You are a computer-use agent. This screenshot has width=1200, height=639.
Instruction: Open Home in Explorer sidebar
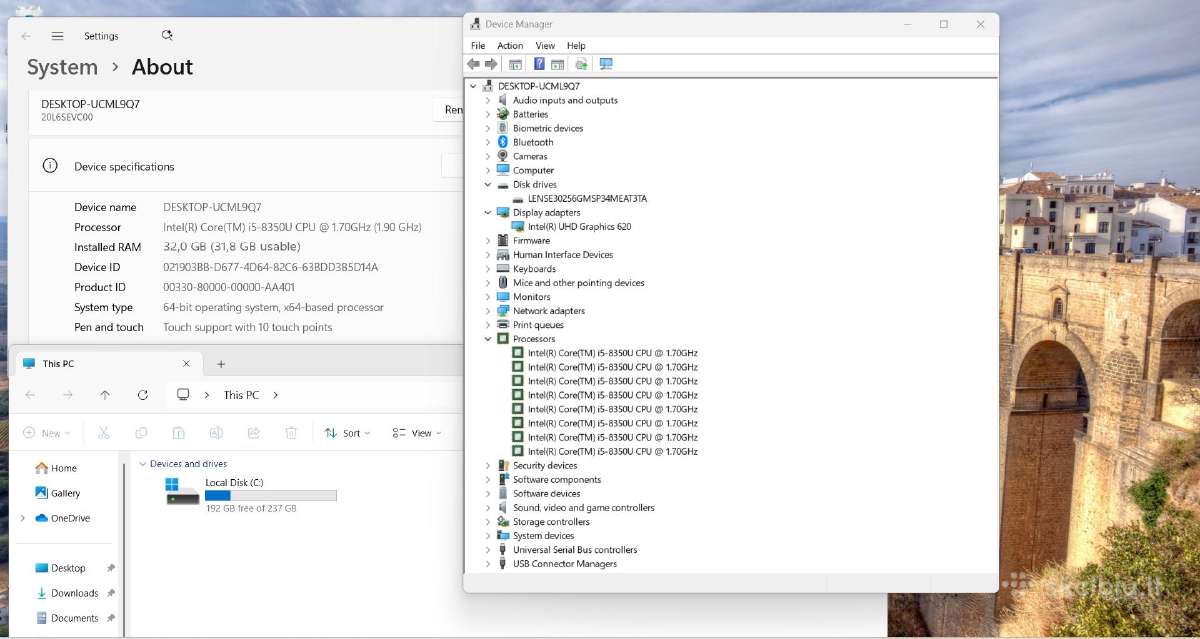pos(56,468)
